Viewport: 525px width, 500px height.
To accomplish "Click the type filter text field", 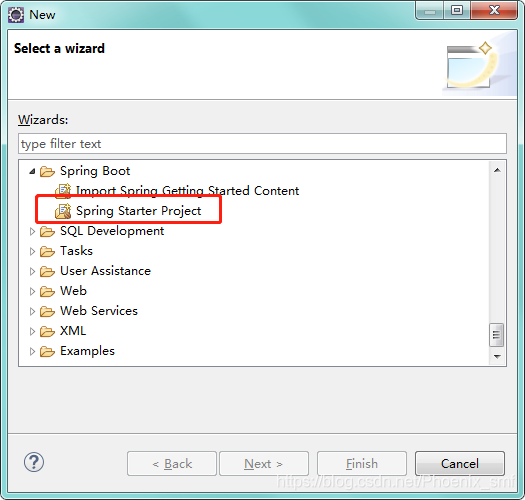I will [262, 144].
